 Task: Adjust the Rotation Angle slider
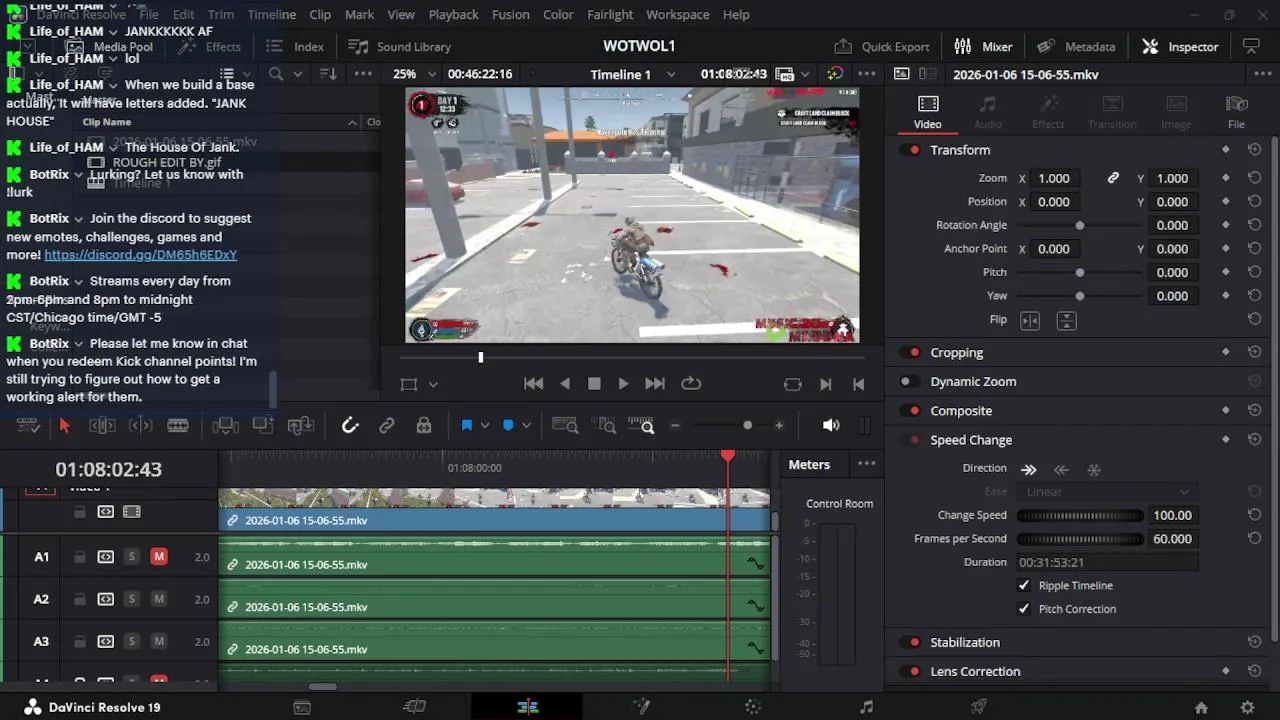pos(1079,225)
